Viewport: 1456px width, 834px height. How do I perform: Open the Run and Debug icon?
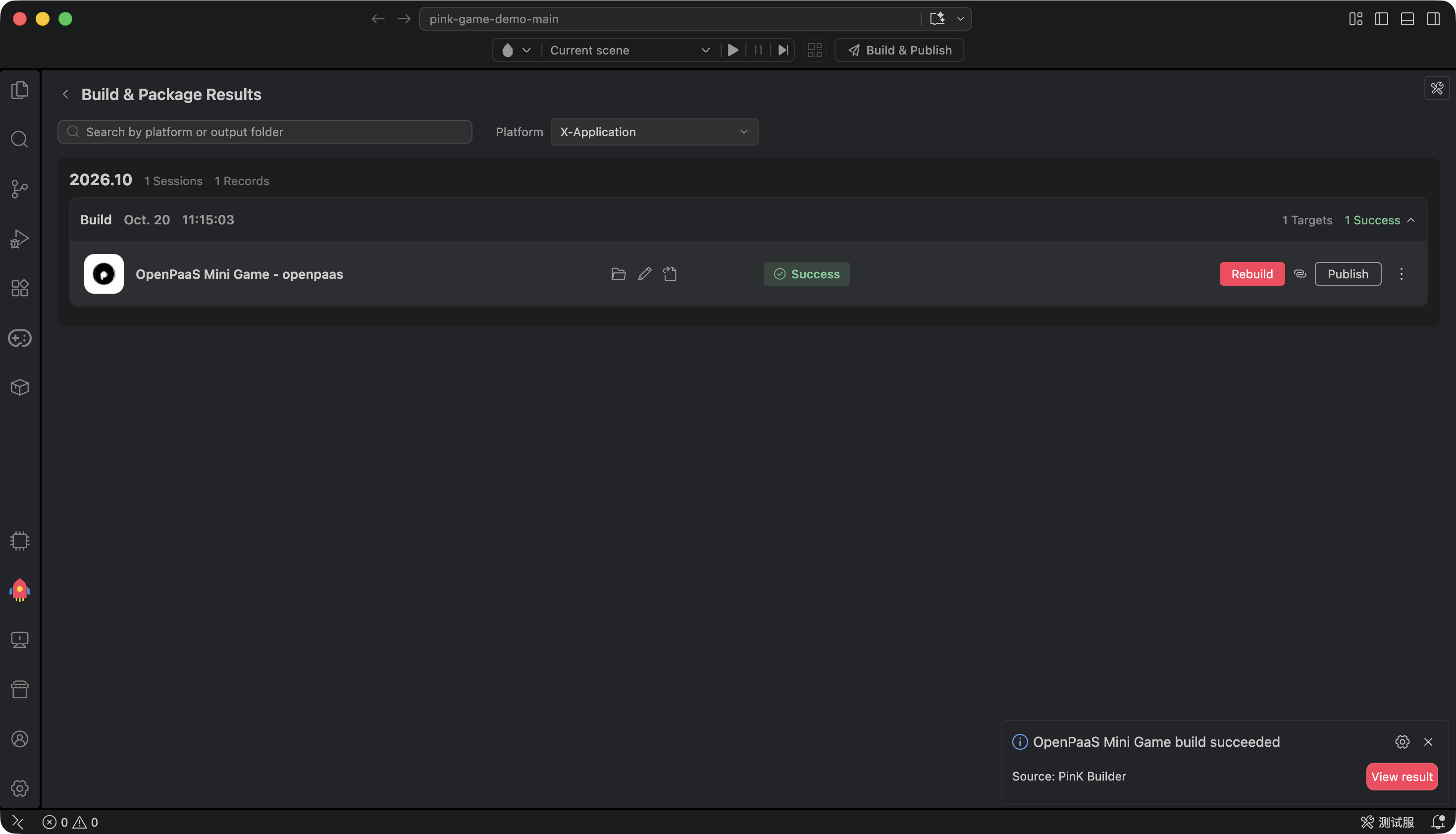(19, 239)
